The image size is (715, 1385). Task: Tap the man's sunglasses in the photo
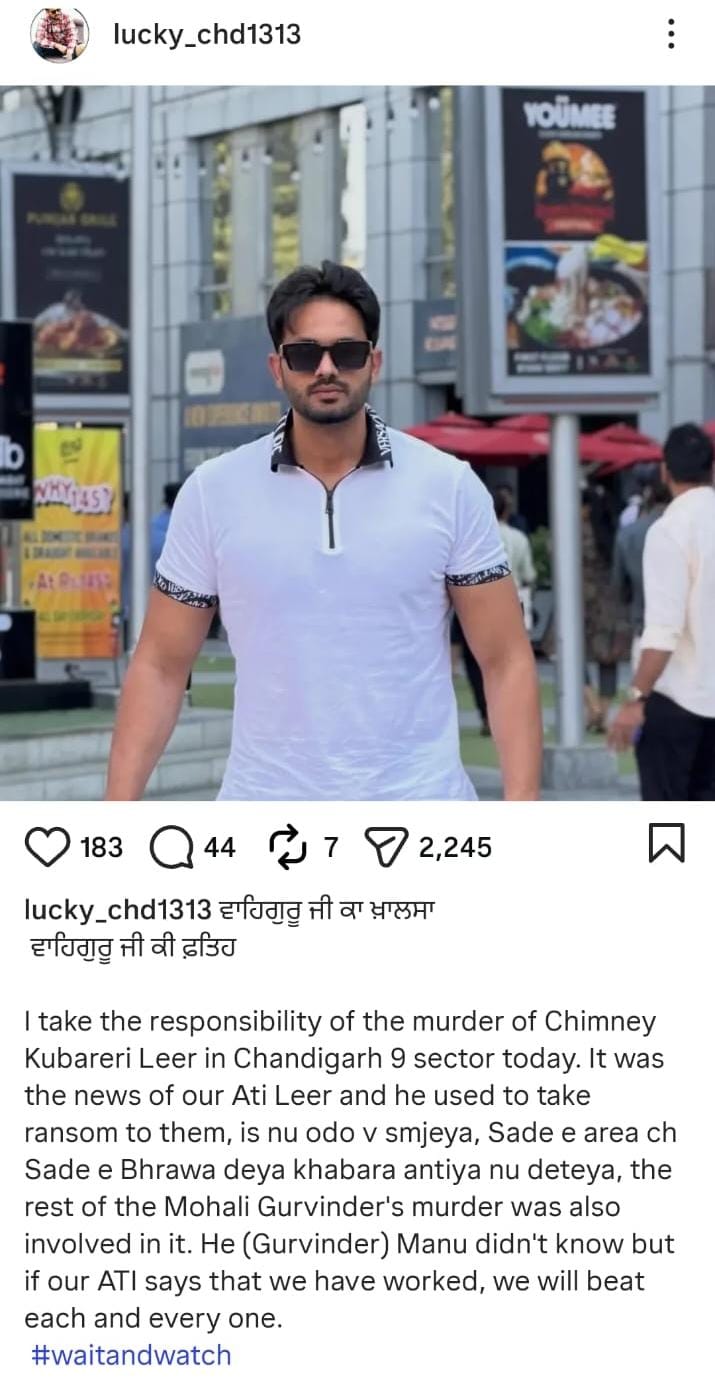326,355
